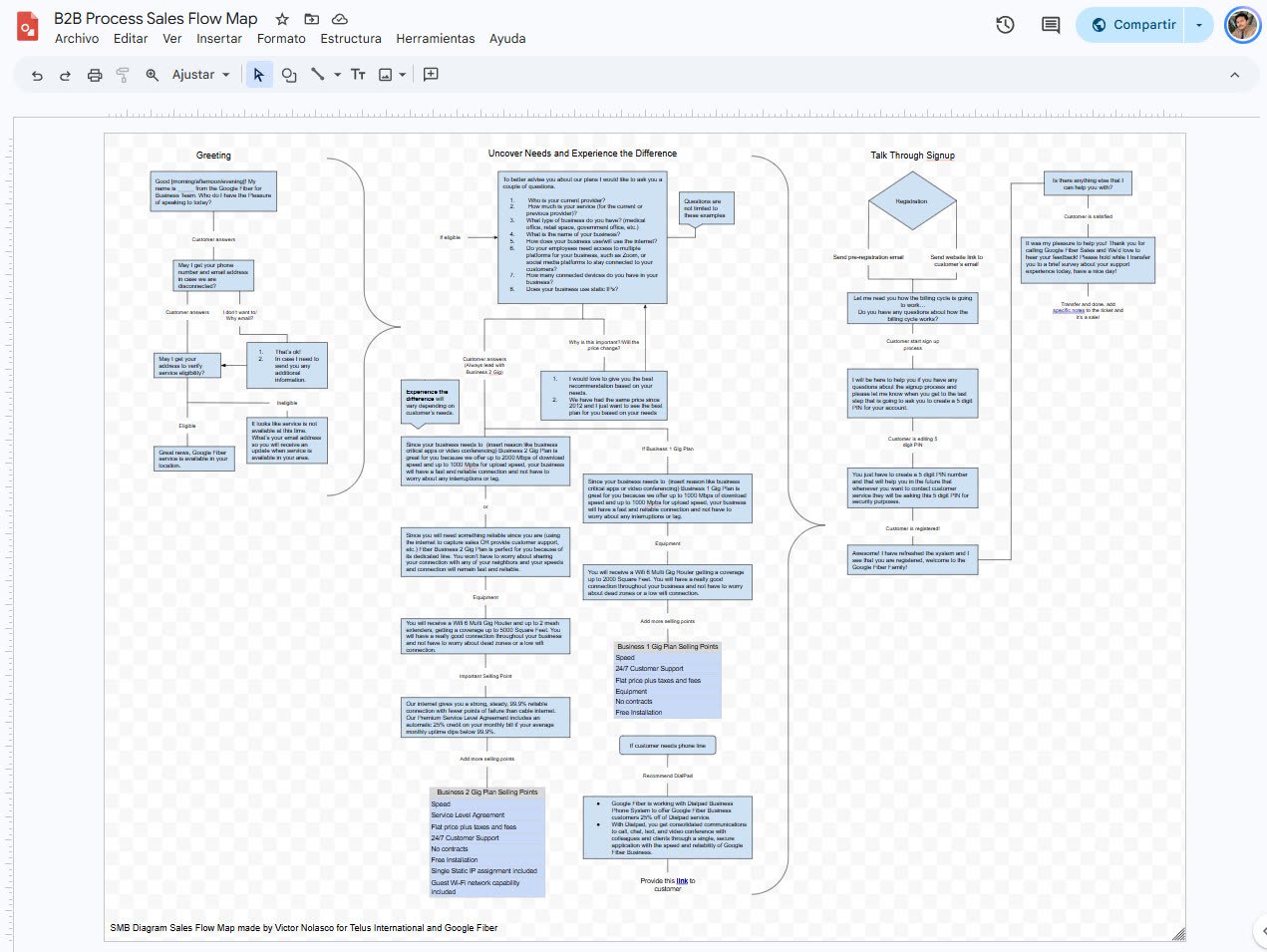Select the 'Send pre-registration email' label
This screenshot has width=1267, height=952.
(x=868, y=257)
